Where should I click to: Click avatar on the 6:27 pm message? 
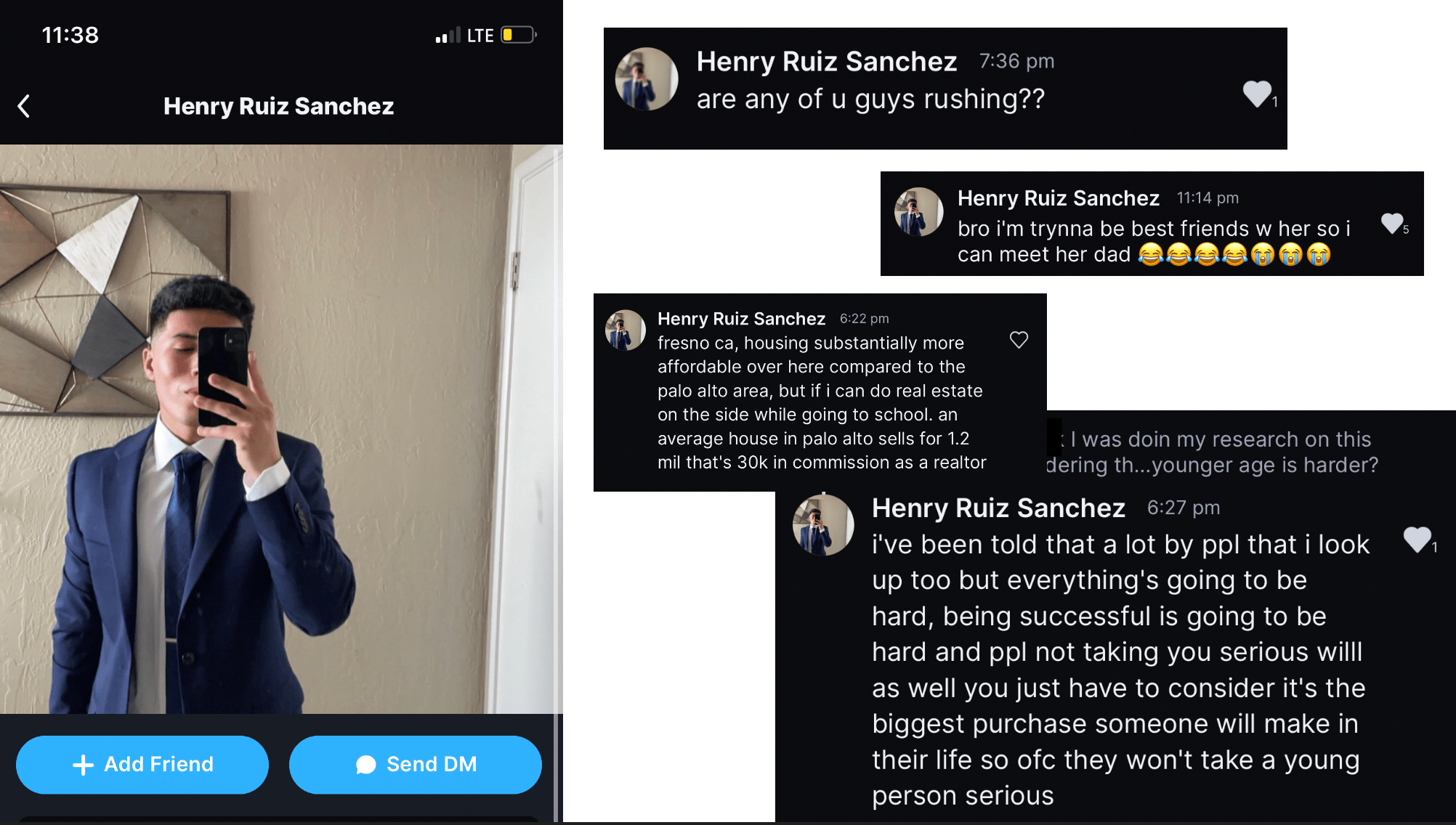pyautogui.click(x=823, y=525)
